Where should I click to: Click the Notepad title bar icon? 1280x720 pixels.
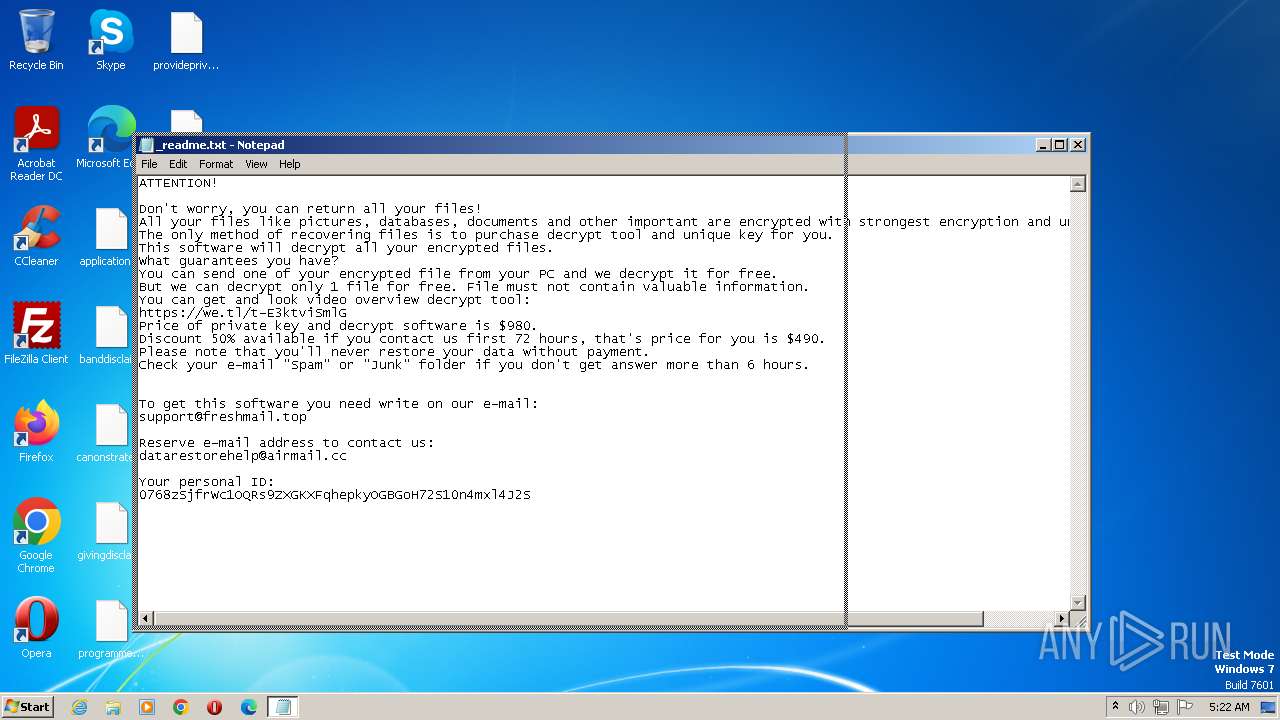[147, 145]
